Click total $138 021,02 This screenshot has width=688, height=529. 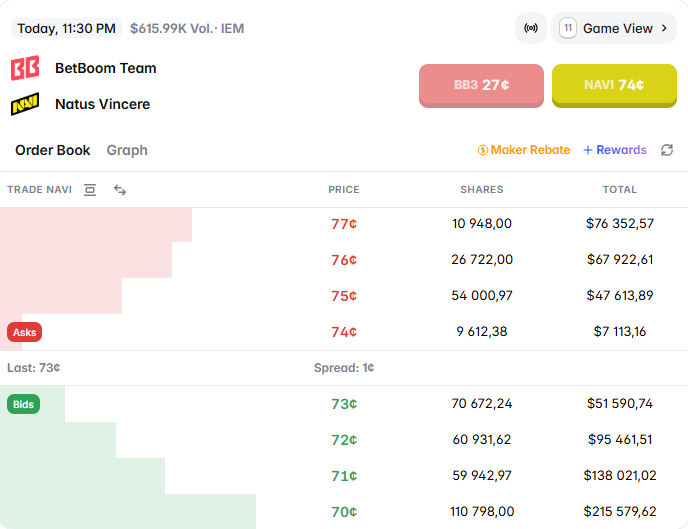pos(620,475)
